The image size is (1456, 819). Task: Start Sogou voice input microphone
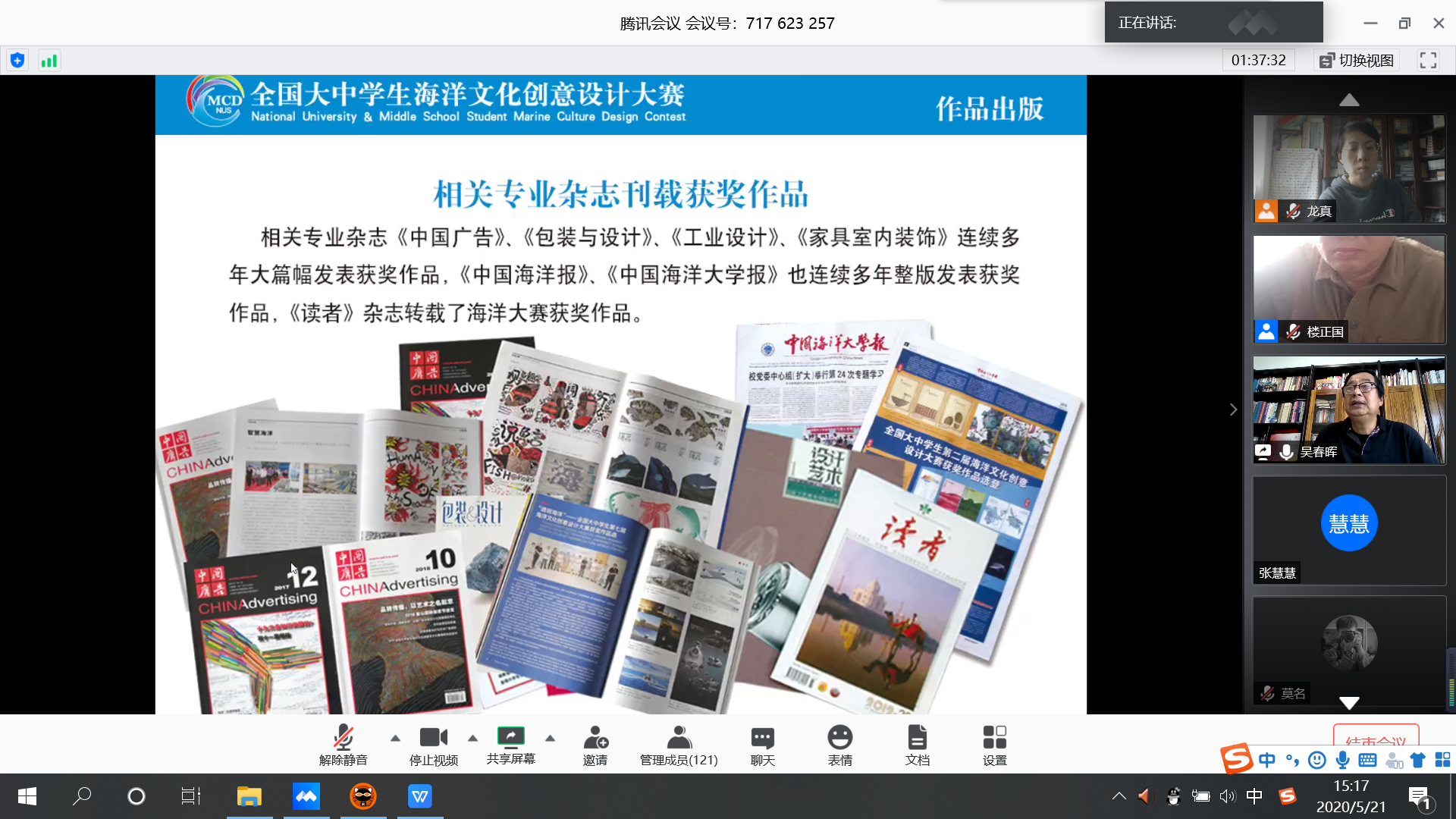1342,760
